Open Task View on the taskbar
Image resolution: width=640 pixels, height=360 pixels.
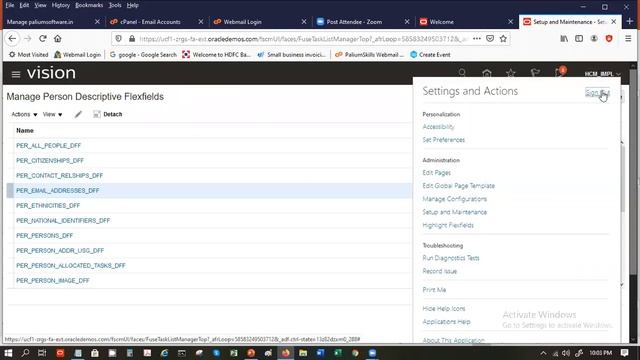click(42, 353)
